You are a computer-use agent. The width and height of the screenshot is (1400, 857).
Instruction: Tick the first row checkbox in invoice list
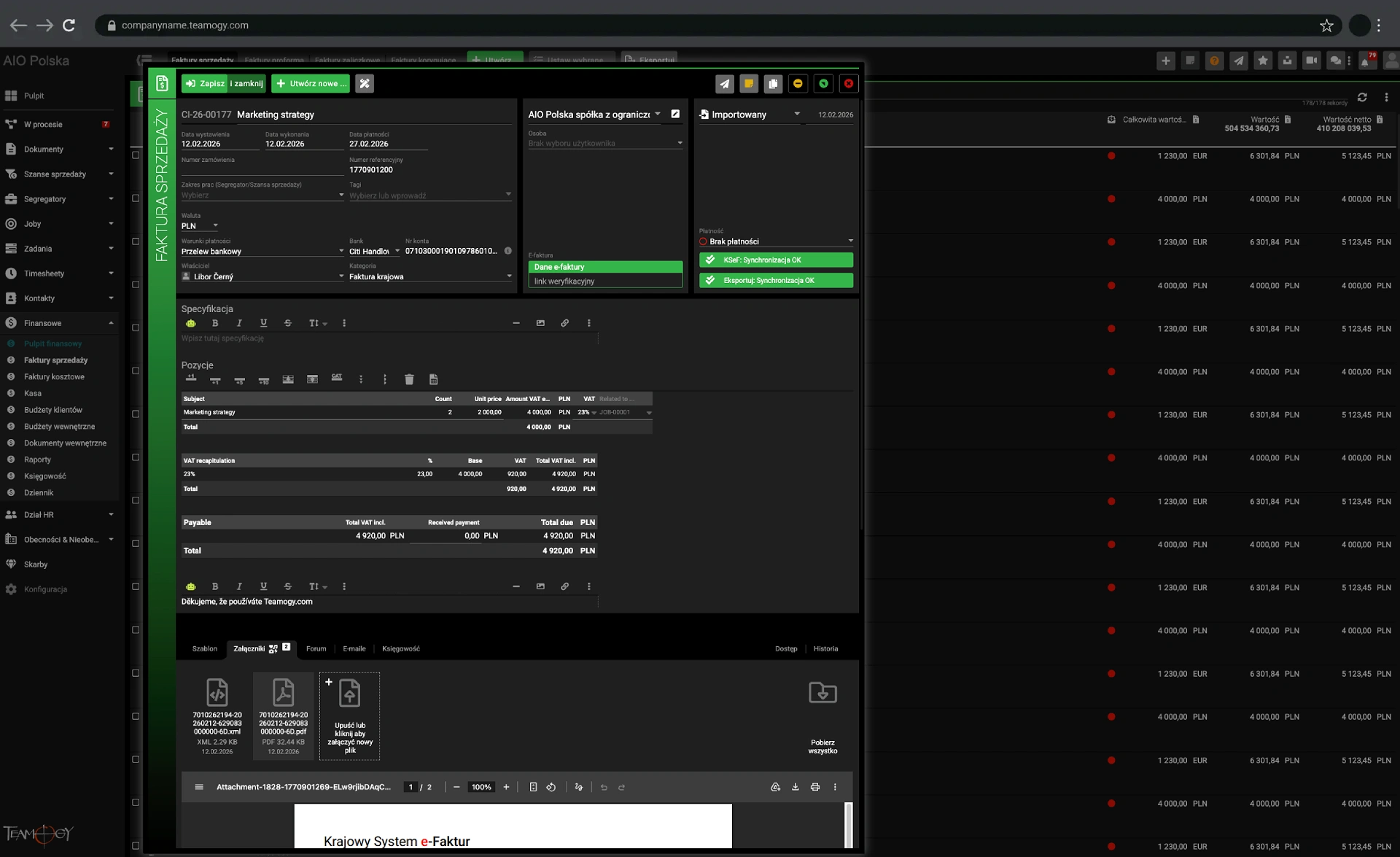(x=136, y=155)
